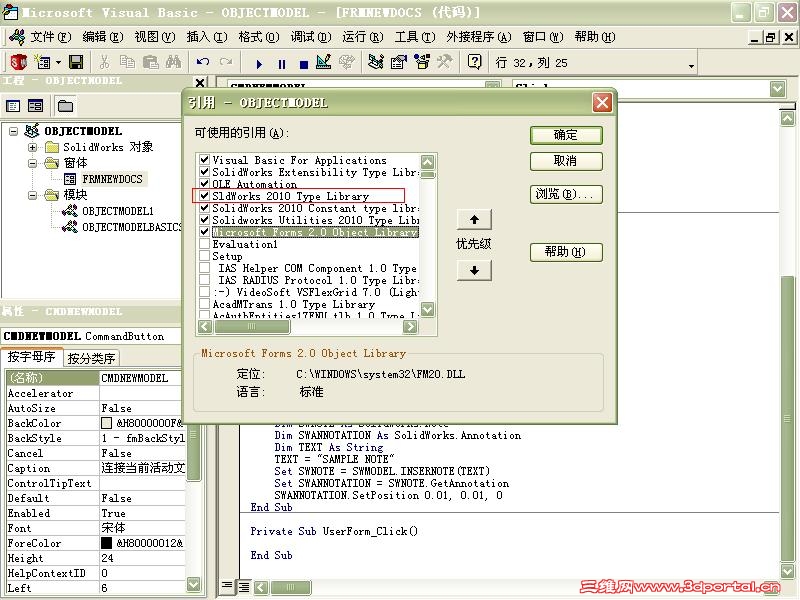Click Full Module View icon at code bottom

[x=244, y=587]
